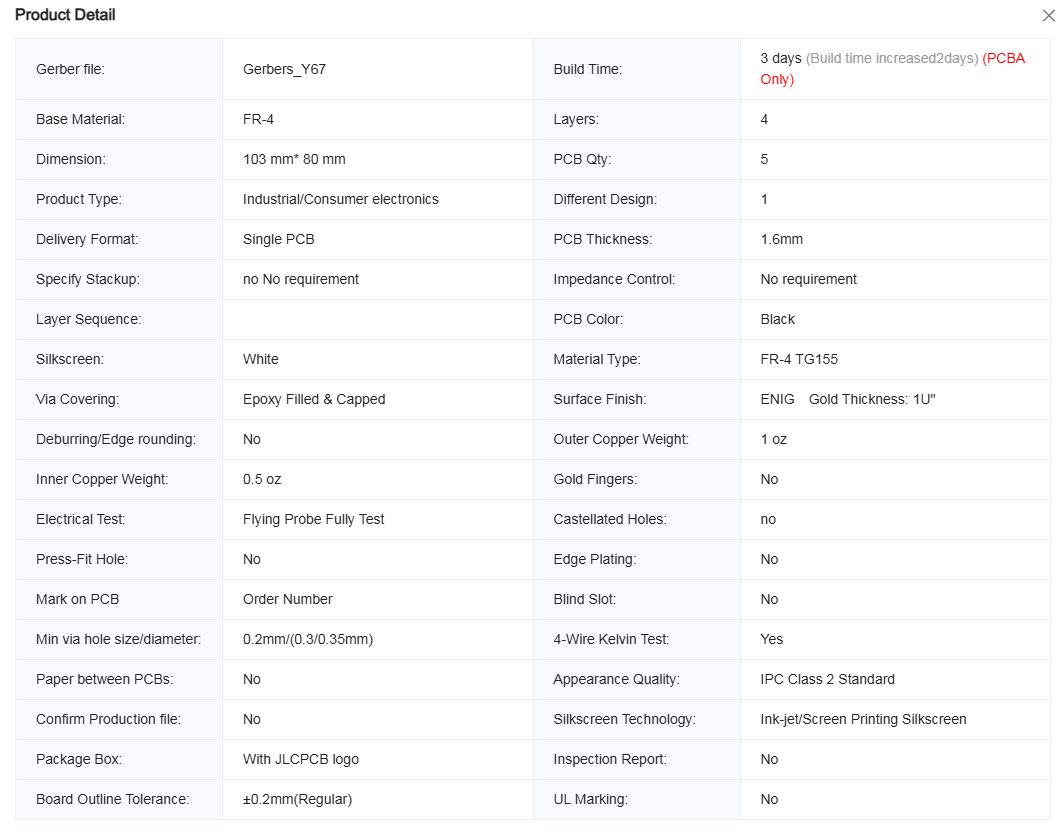Click the 103 mm* 80 mm dimension value
The width and height of the screenshot is (1062, 831).
click(x=294, y=159)
